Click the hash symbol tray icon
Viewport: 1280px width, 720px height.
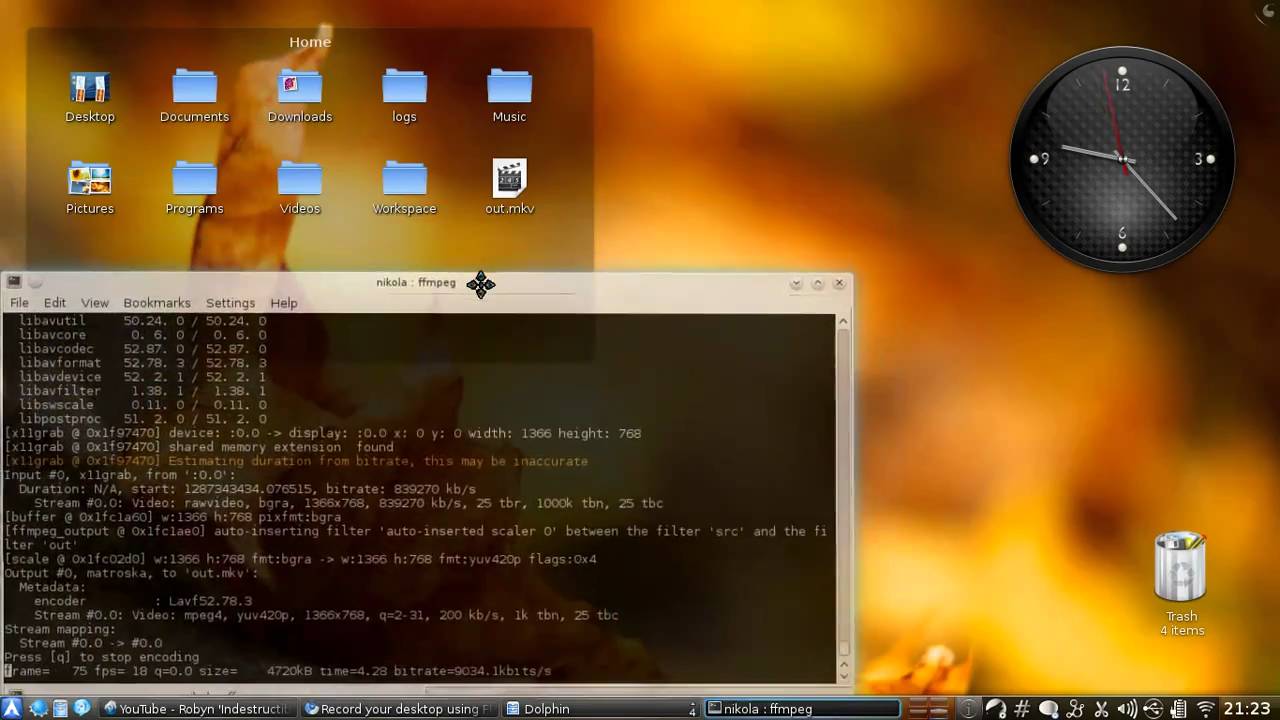tap(1022, 709)
